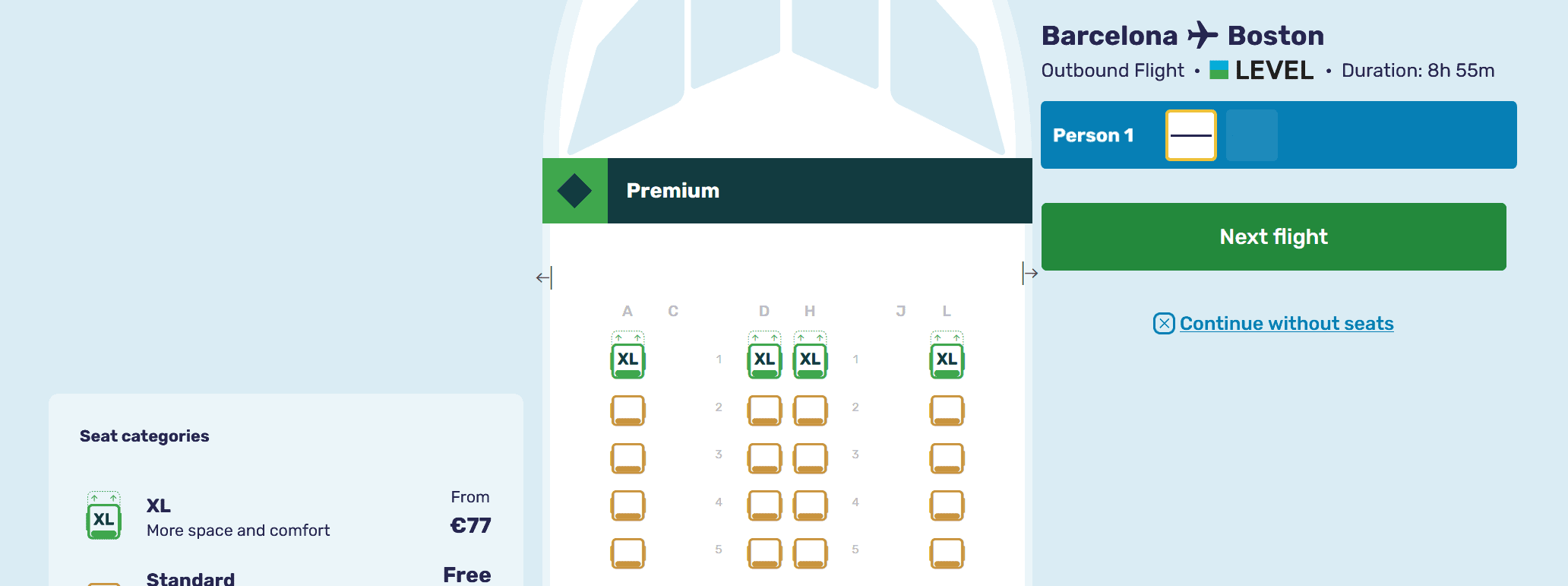The width and height of the screenshot is (1568, 586).
Task: Choose standard seat 3D
Action: tap(764, 458)
